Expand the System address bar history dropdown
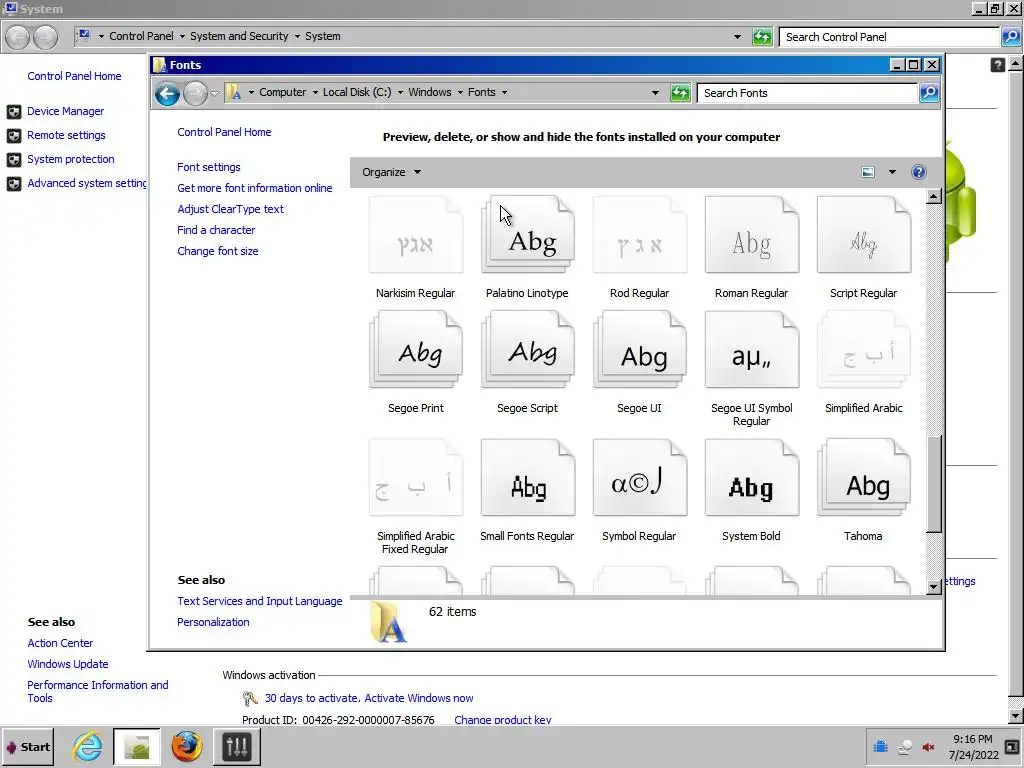The width and height of the screenshot is (1024, 768). pos(737,37)
